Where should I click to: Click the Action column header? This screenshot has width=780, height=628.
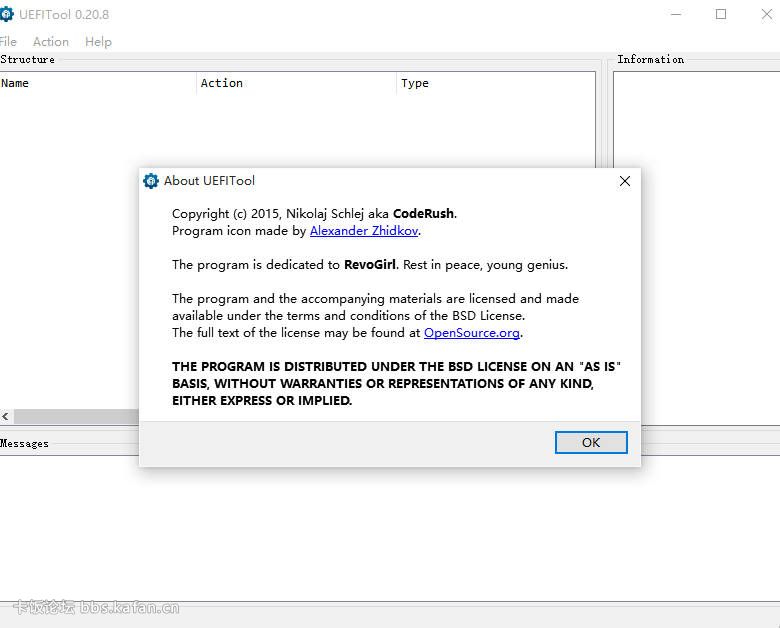tap(297, 83)
